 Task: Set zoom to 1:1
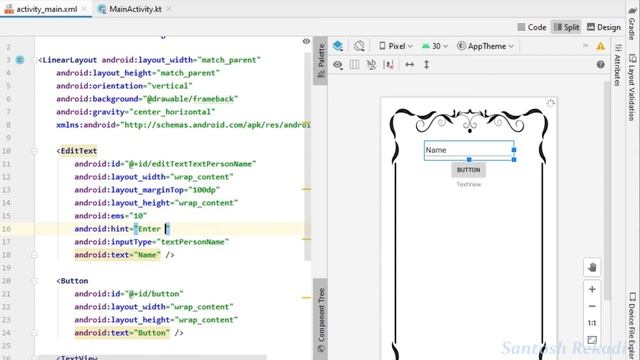pos(592,323)
